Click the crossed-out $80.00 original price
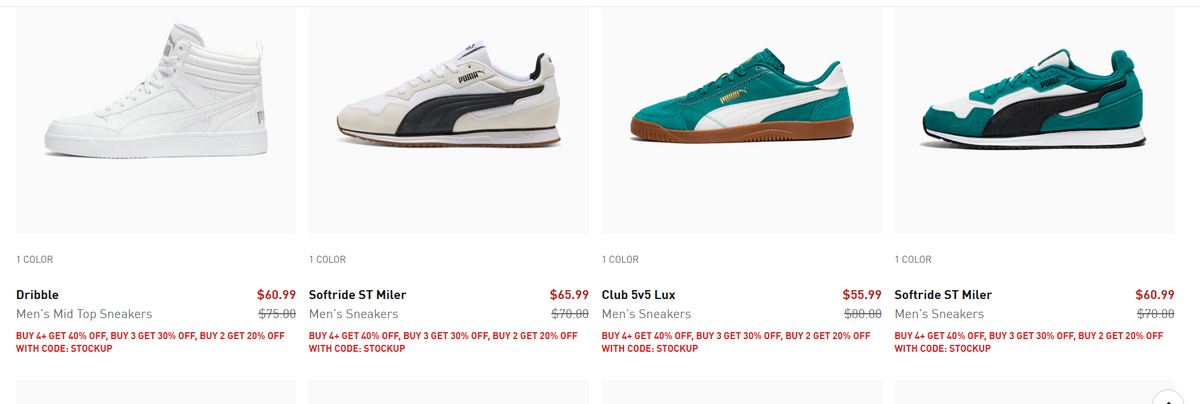The image size is (1200, 404). pos(863,314)
